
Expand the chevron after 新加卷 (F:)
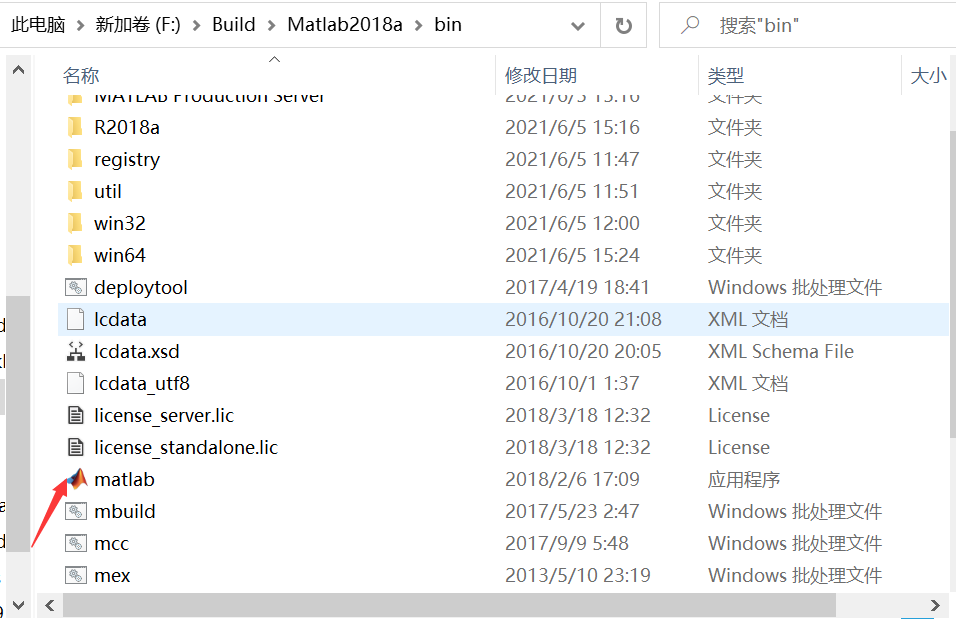(x=196, y=26)
